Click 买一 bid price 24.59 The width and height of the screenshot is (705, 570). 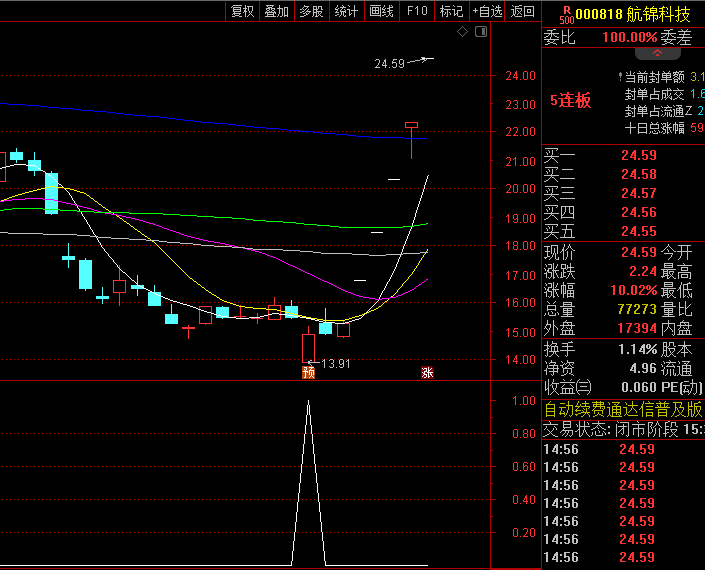pyautogui.click(x=638, y=156)
